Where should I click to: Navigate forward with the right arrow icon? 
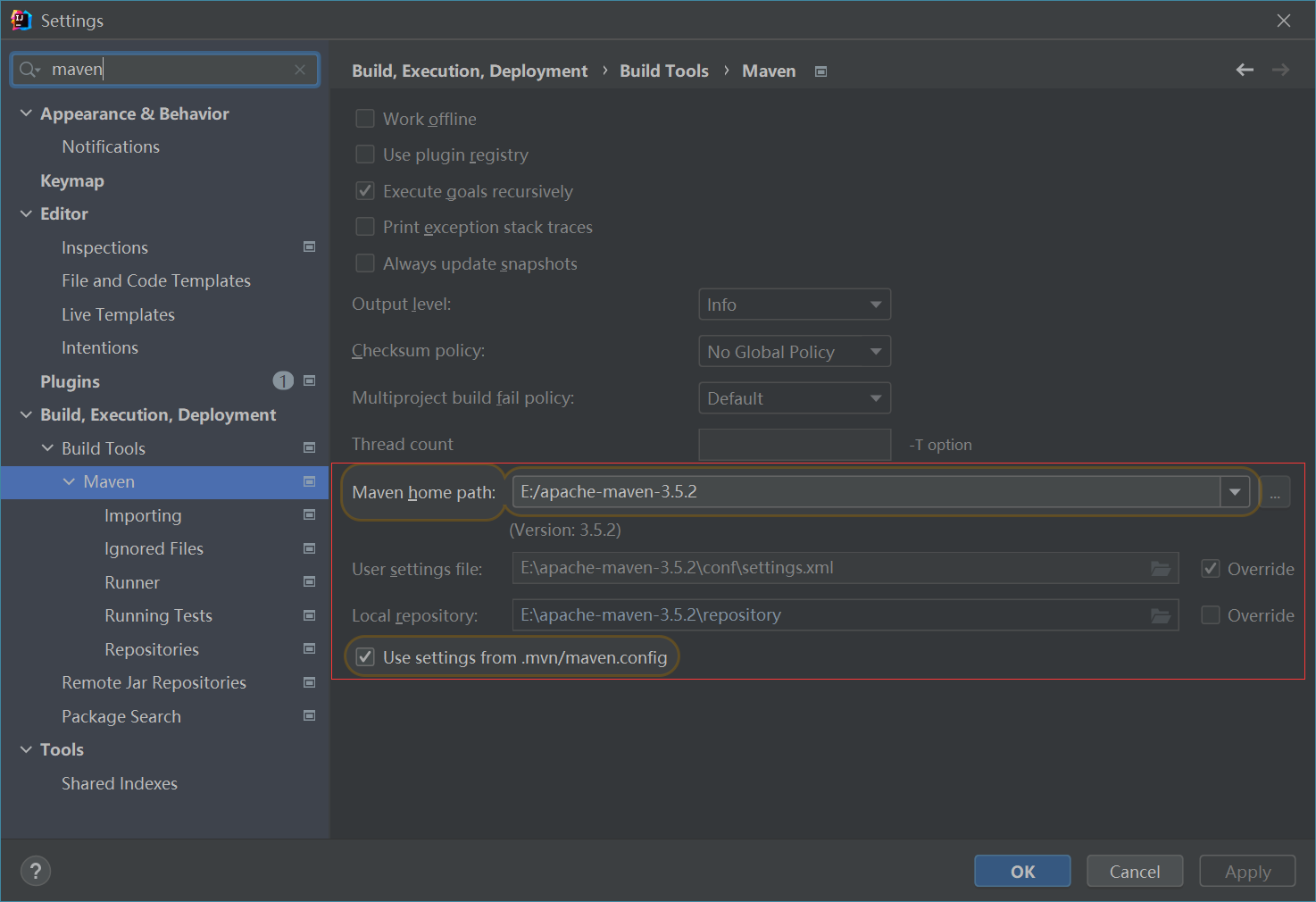click(x=1280, y=70)
